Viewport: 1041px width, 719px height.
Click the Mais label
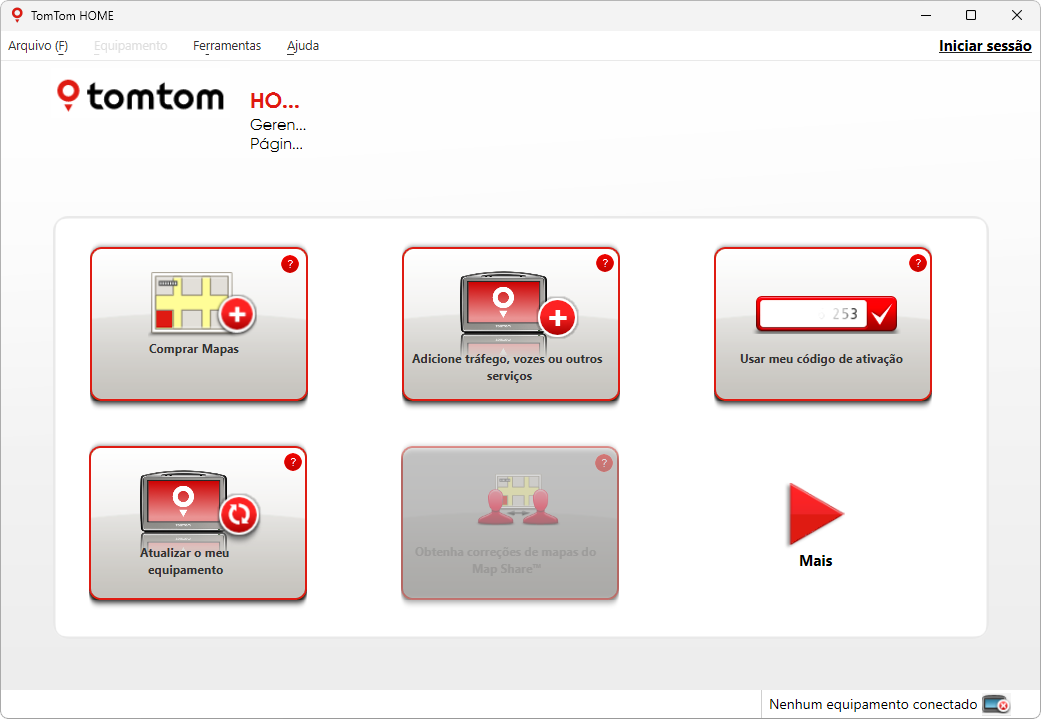pos(815,561)
